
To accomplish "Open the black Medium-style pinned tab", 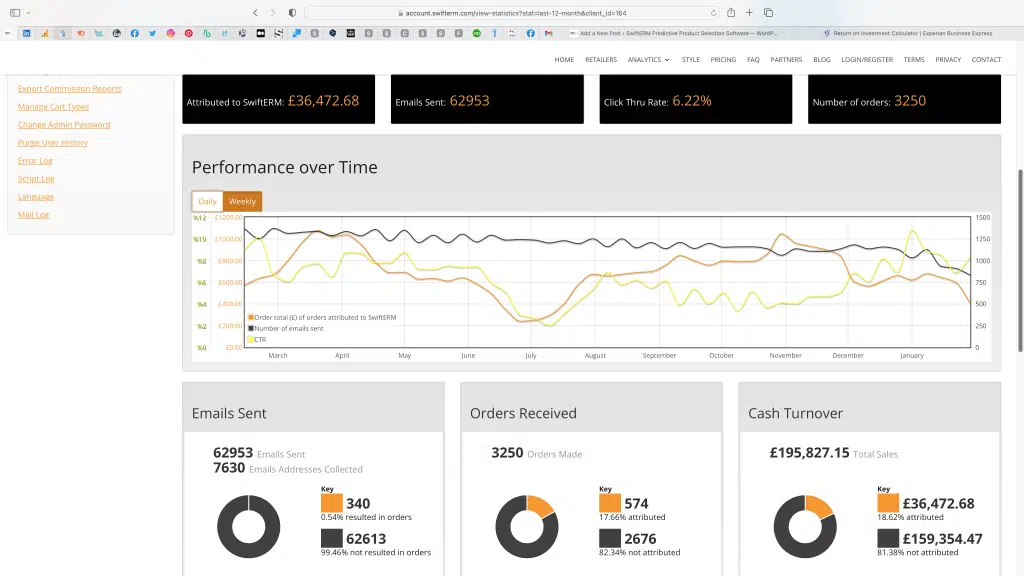I will [261, 33].
